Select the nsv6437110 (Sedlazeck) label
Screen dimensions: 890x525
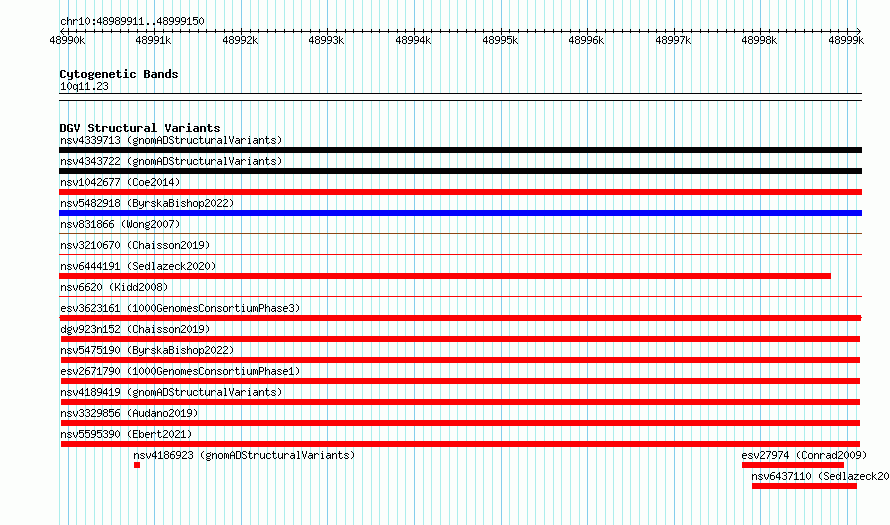tap(820, 476)
